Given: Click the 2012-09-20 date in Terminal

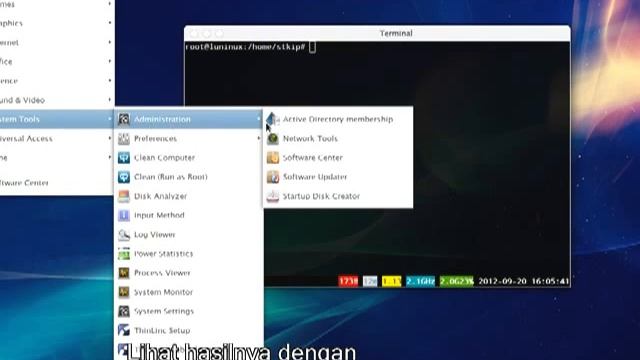Looking at the screenshot, I should click(502, 281).
